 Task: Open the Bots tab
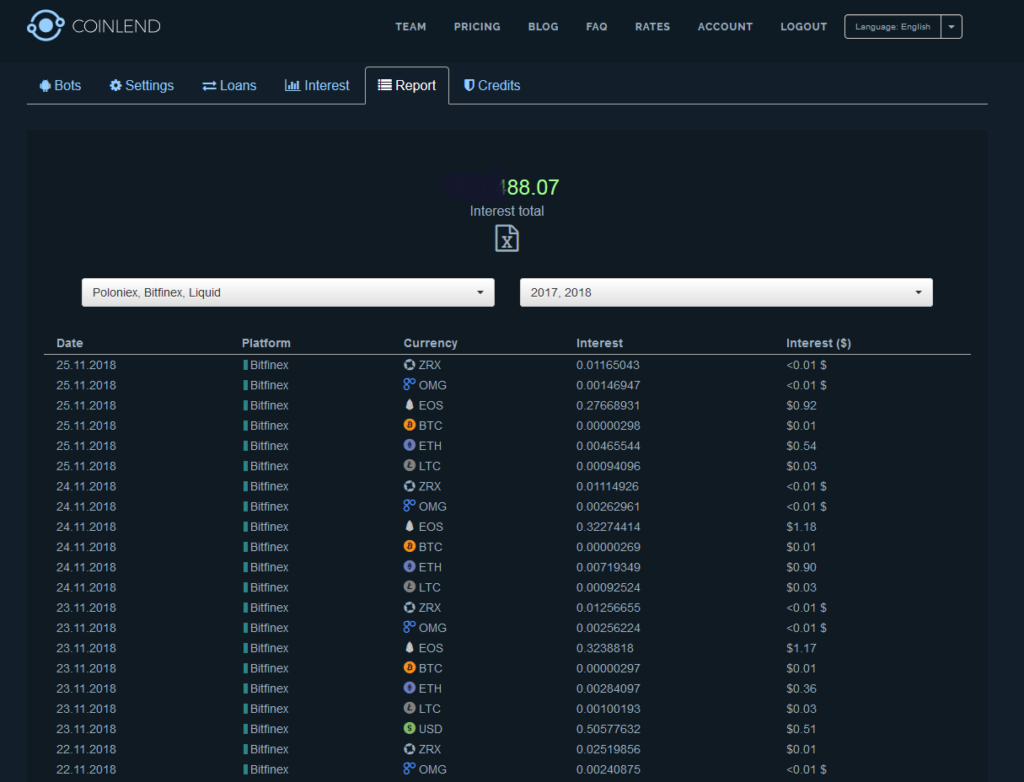pos(60,86)
